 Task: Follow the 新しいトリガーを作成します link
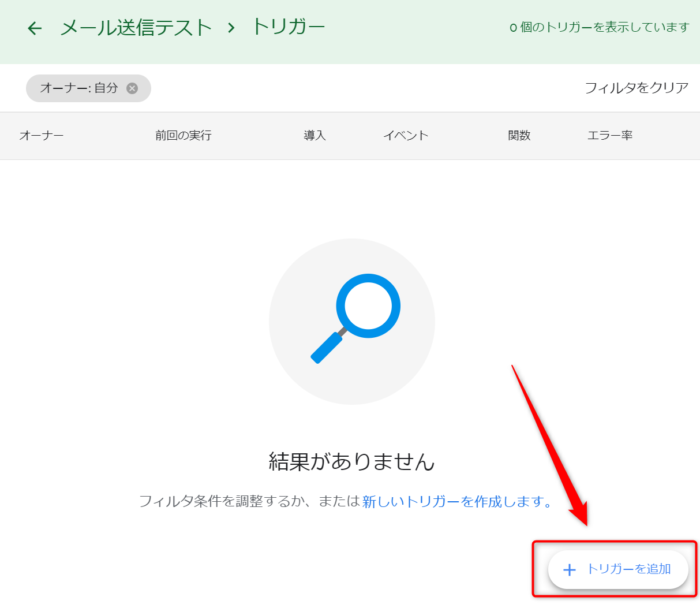[x=456, y=500]
